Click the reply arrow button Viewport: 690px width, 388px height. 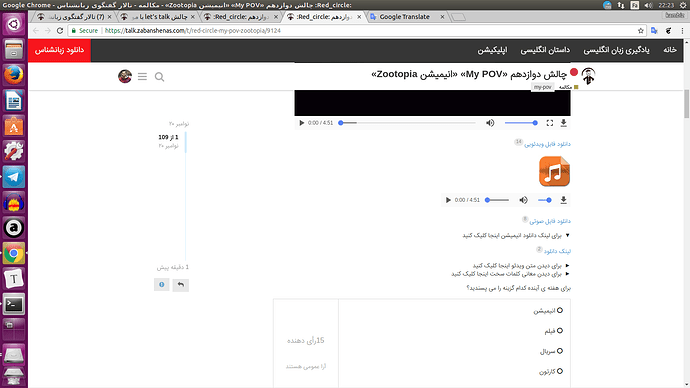(x=180, y=285)
